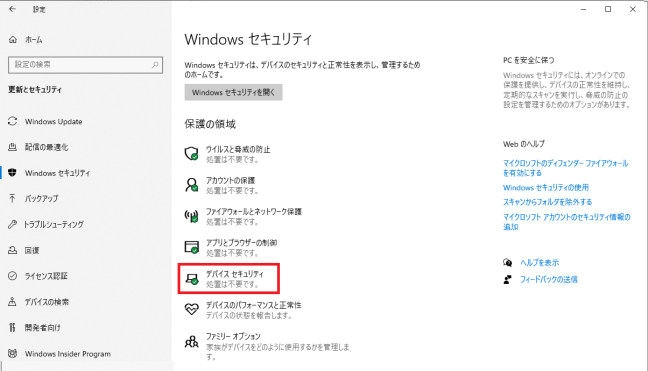Open スキャンからフォルダを除外する help link

548,202
